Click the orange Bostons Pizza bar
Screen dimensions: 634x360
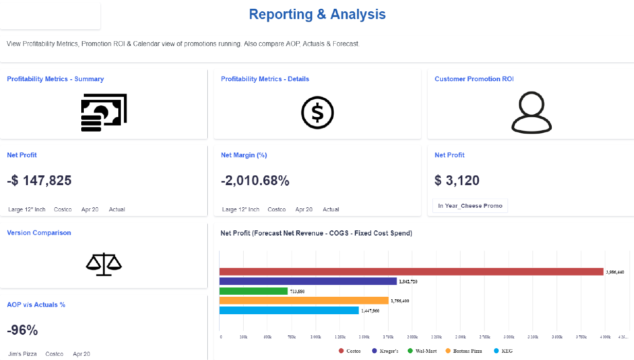(x=304, y=301)
